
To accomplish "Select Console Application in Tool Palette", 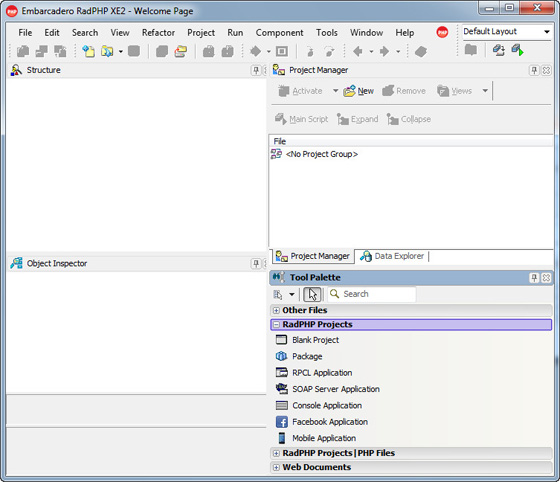I will tap(319, 406).
